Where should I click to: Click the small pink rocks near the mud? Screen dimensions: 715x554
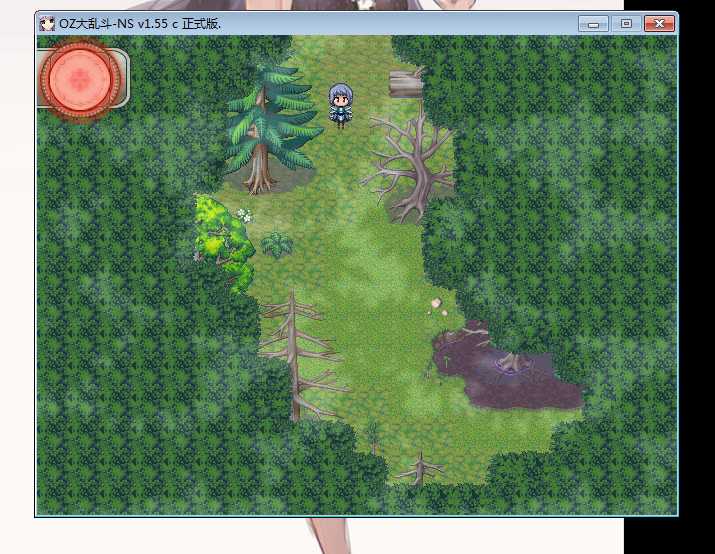[439, 307]
